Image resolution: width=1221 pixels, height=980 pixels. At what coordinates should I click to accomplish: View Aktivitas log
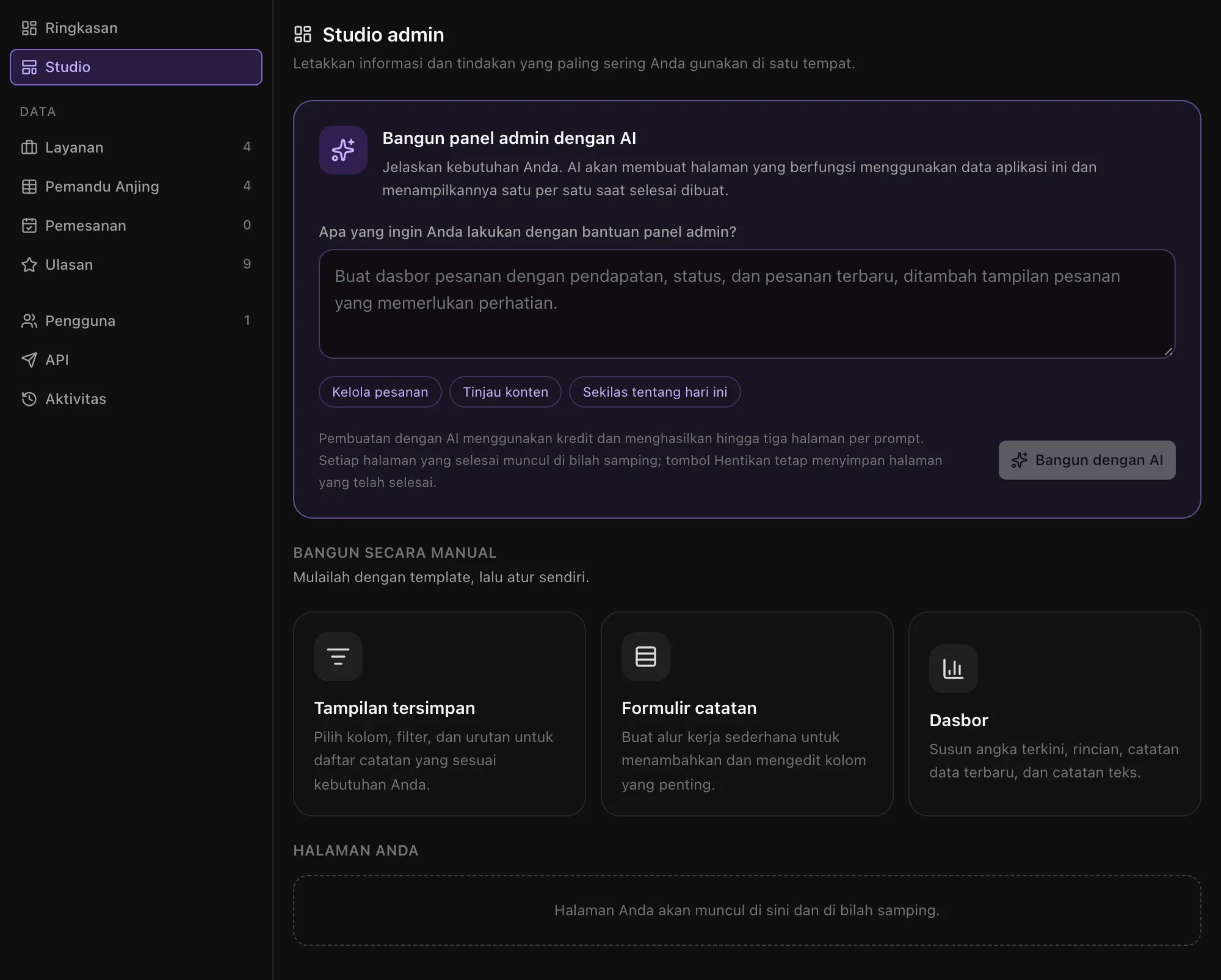point(136,399)
